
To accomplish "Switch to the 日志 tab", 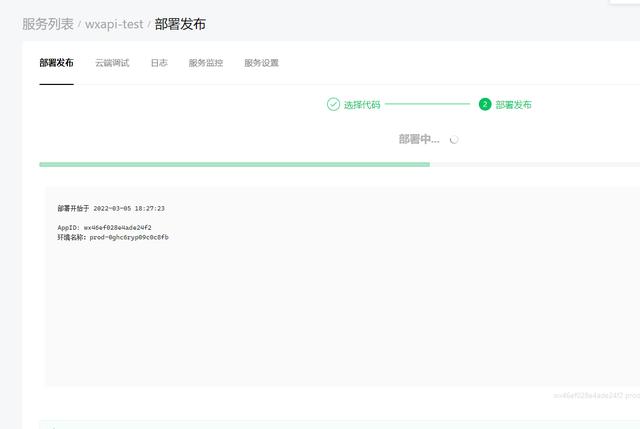I will coord(159,63).
